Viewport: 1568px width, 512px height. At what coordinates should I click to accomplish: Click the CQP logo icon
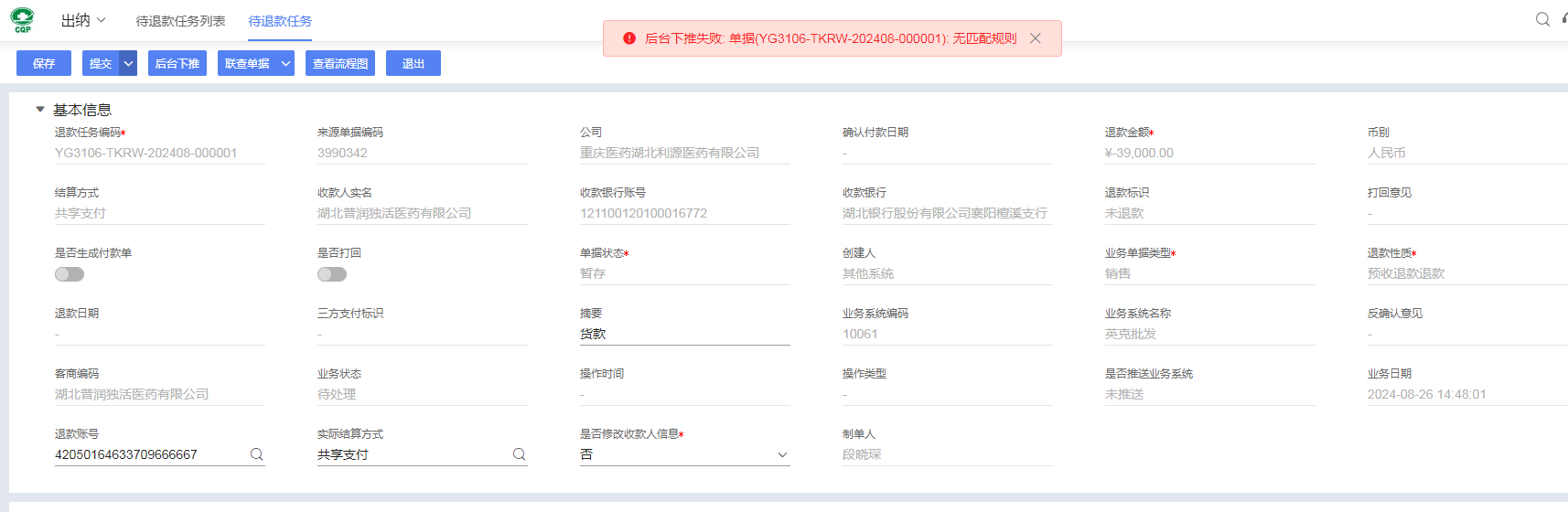coord(22,19)
